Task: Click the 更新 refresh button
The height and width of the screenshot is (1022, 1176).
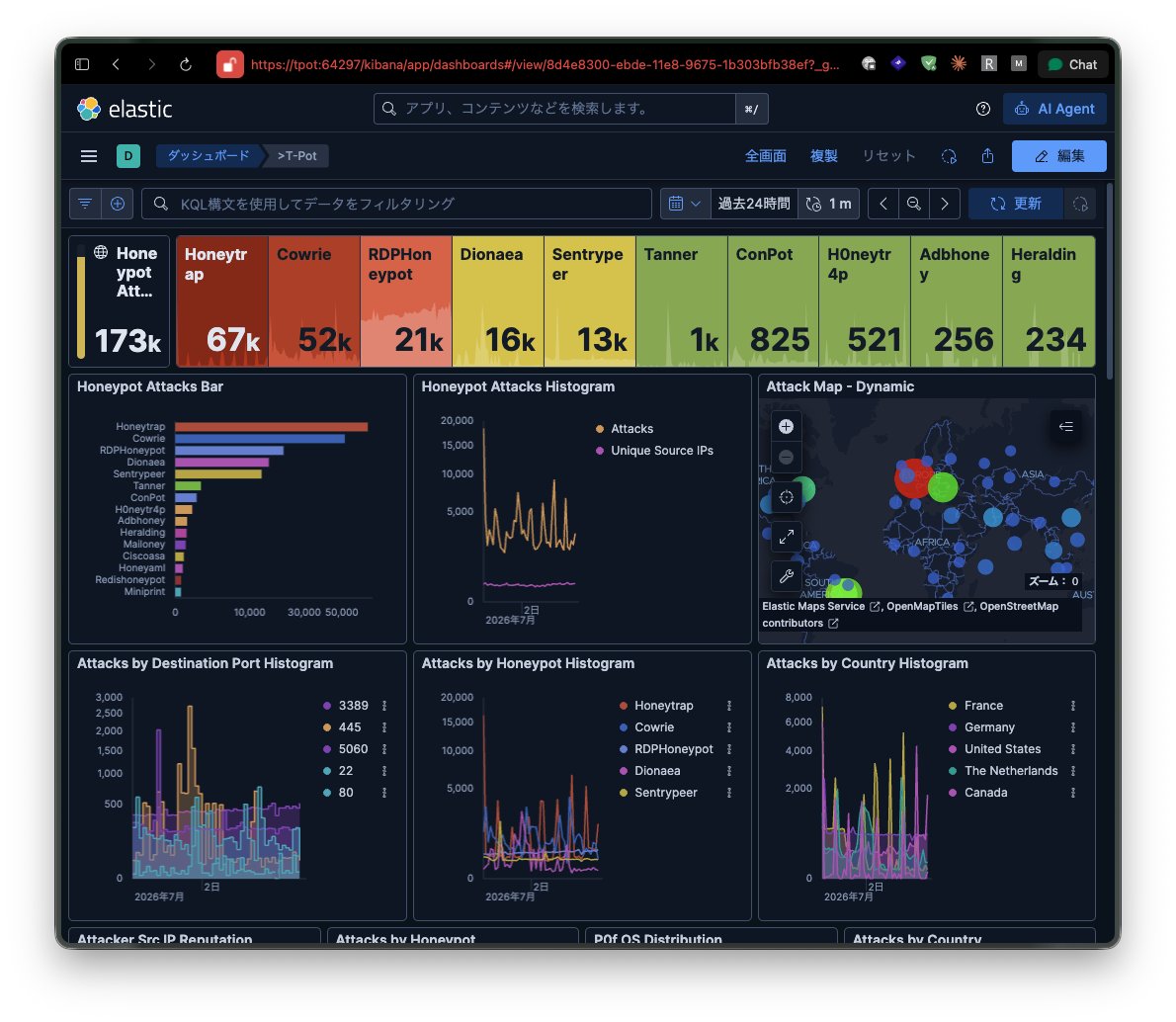Action: [1016, 204]
